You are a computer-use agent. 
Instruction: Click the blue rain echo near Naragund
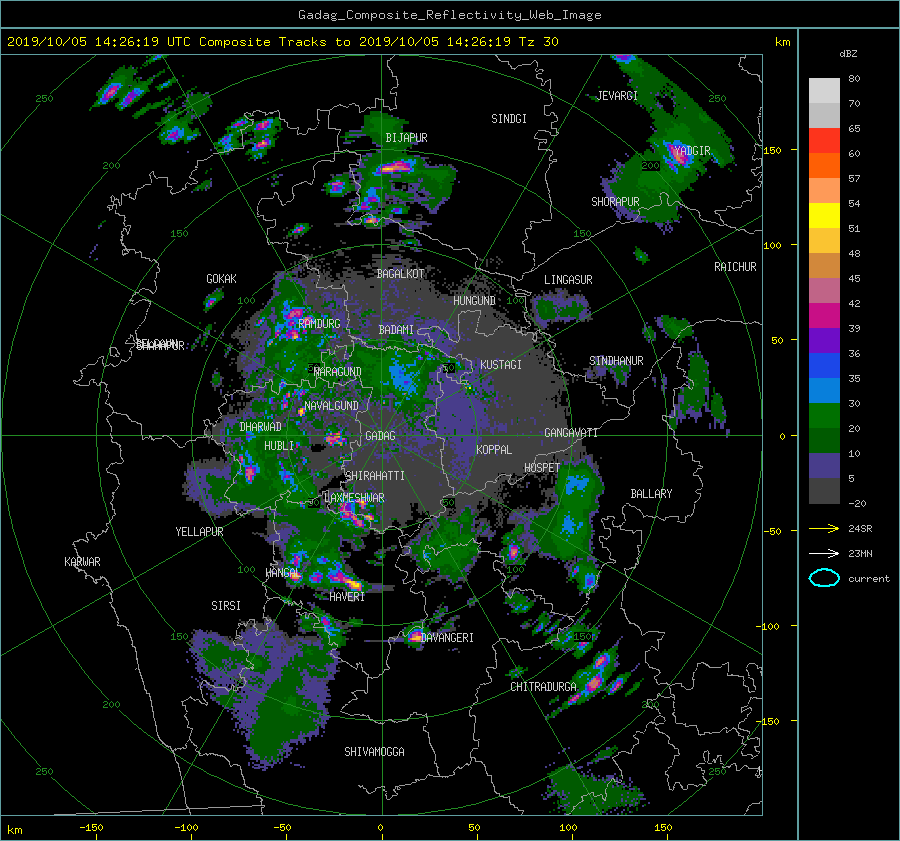point(405,376)
